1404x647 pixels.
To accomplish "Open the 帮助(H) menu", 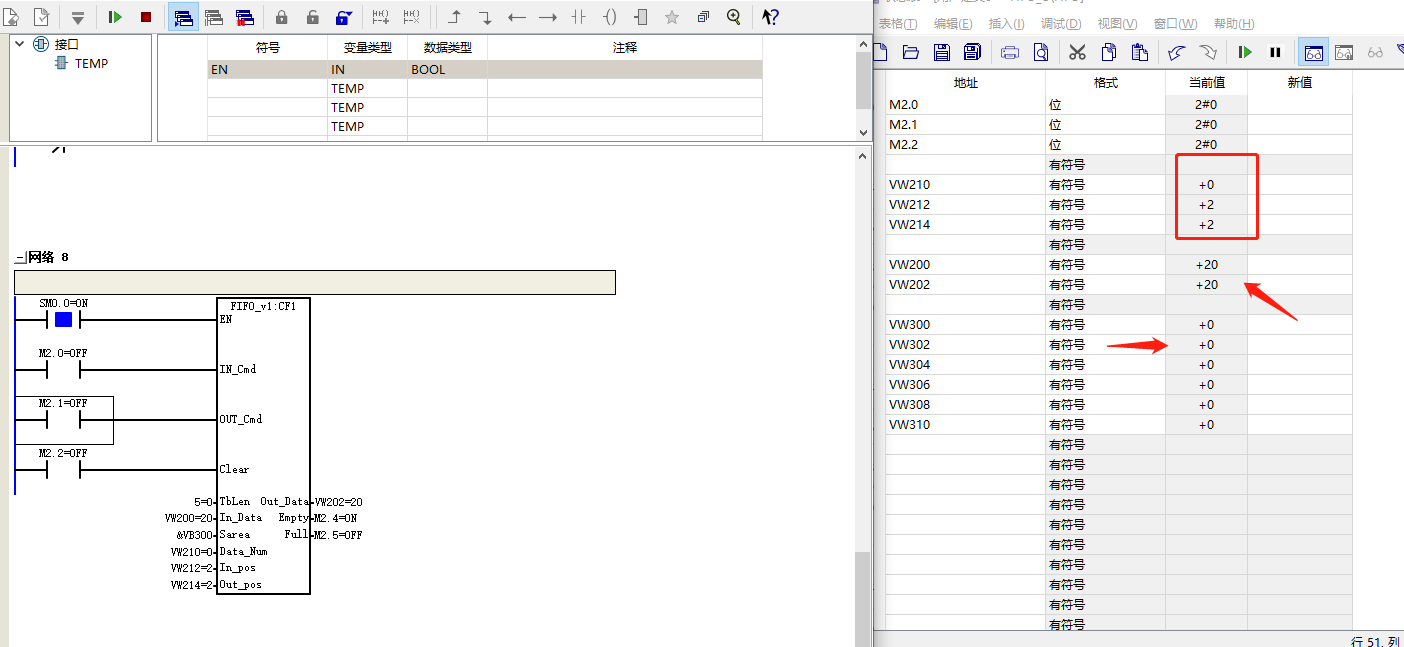I will (1234, 24).
